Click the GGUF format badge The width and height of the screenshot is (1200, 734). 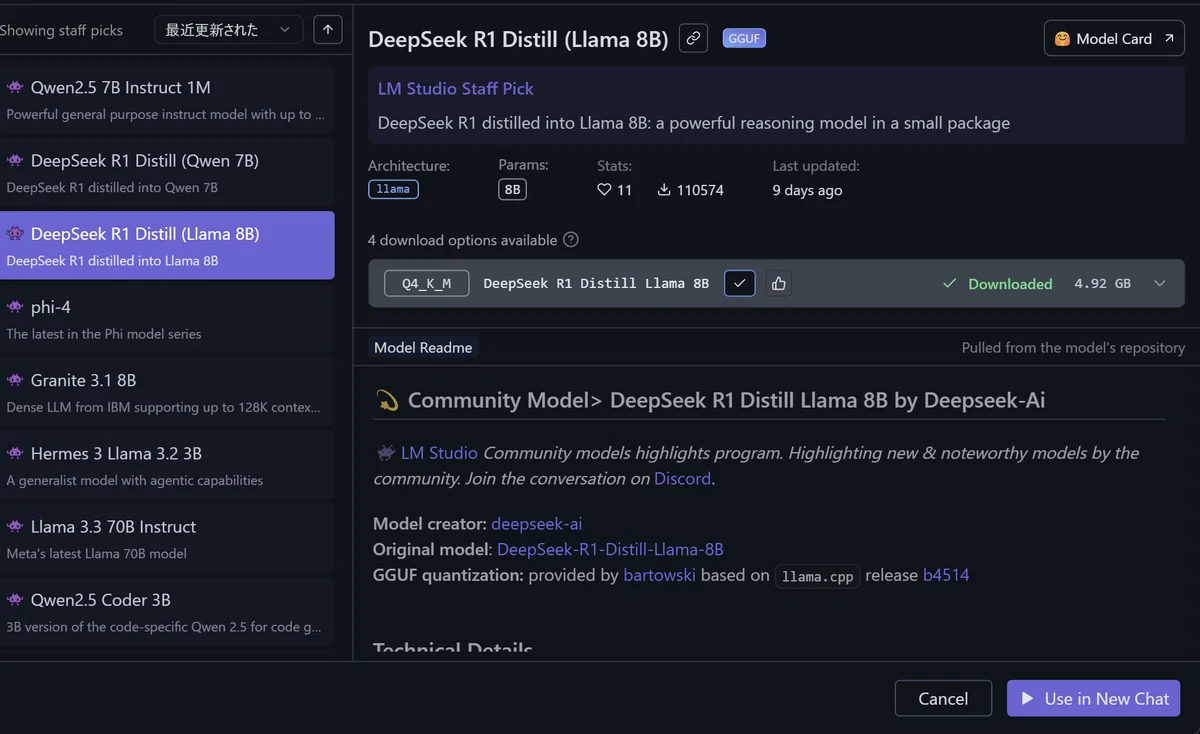tap(744, 39)
